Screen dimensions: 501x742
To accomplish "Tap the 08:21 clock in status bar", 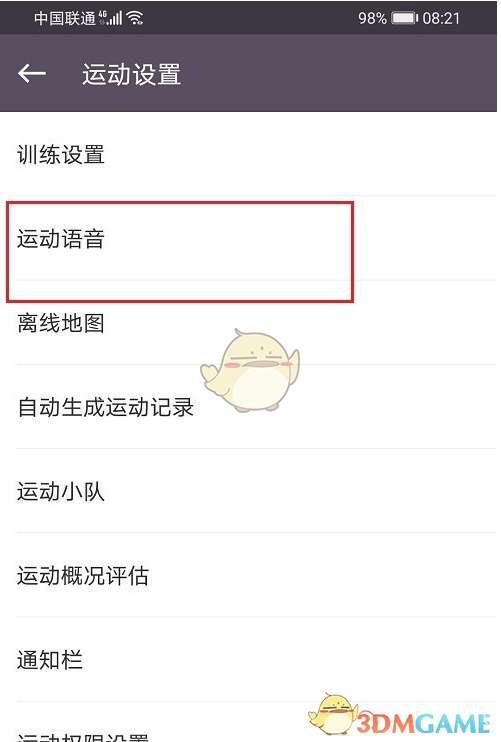I will click(x=441, y=18).
